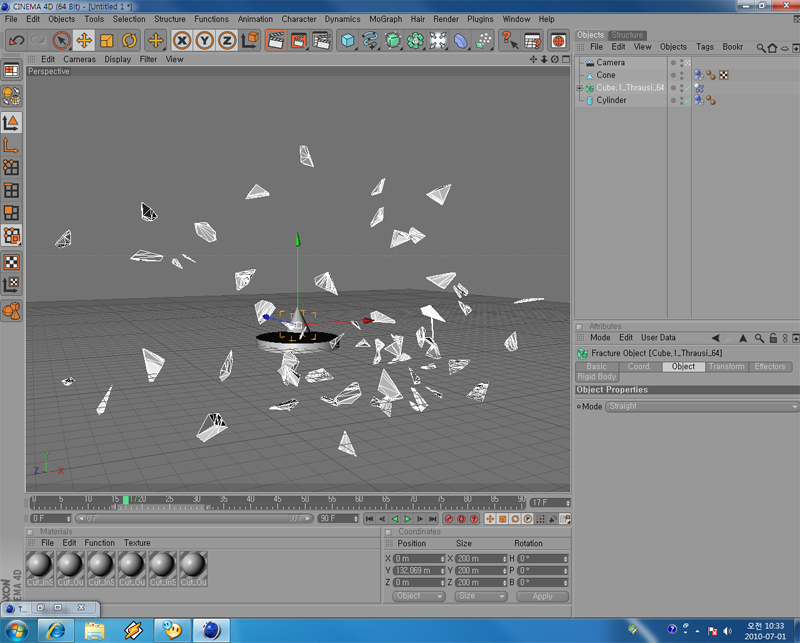Go to start of animation

point(369,519)
